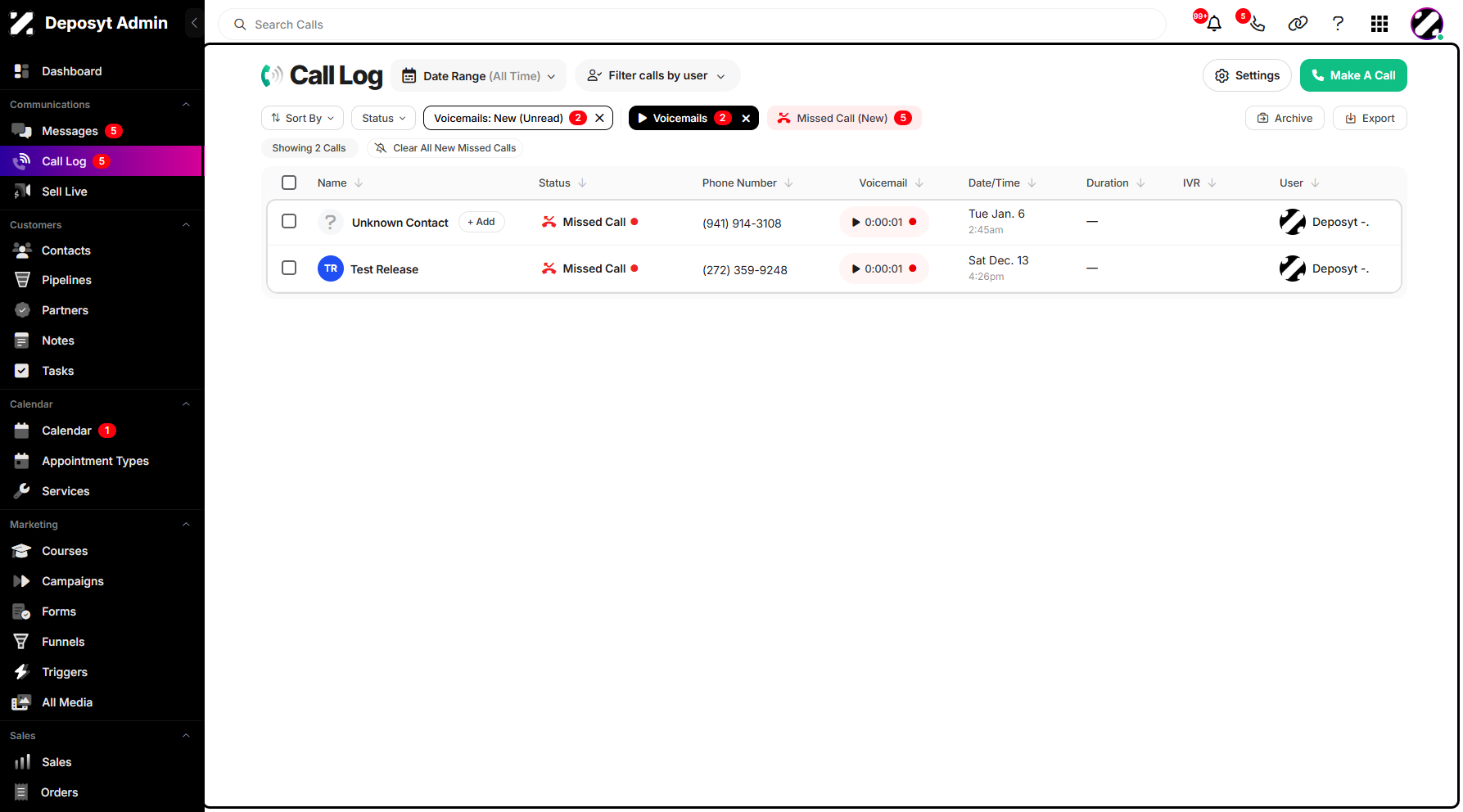Open the Sort By dropdown
This screenshot has height=812, width=1463.
coord(303,118)
